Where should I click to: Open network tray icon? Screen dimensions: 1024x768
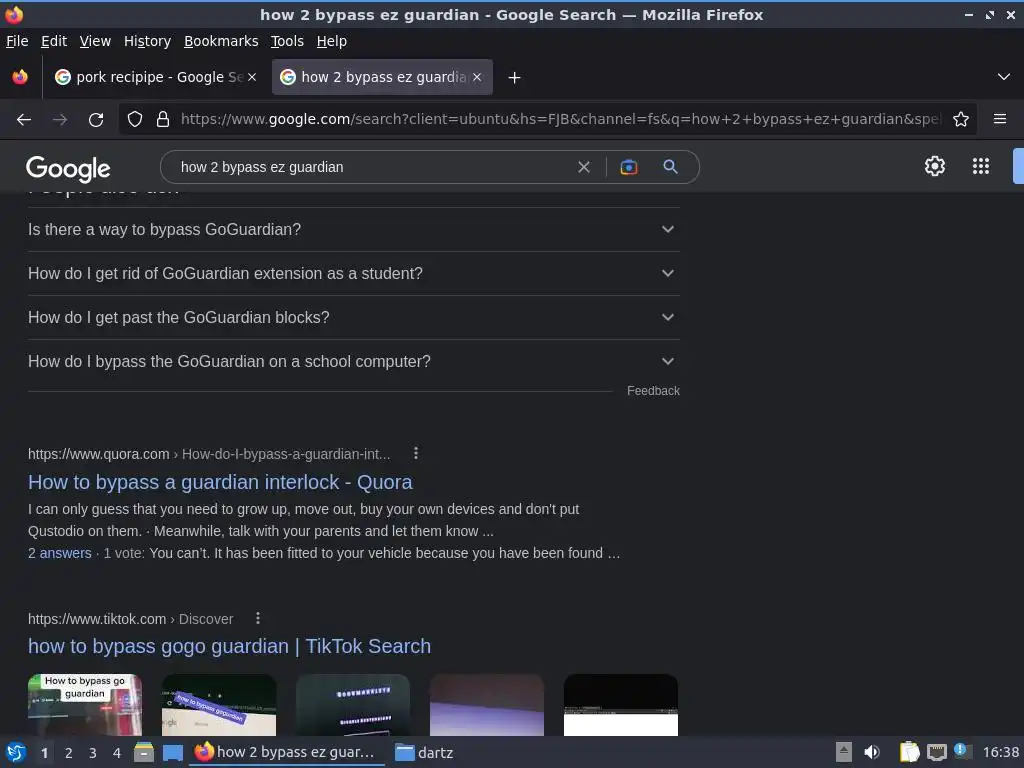click(936, 752)
